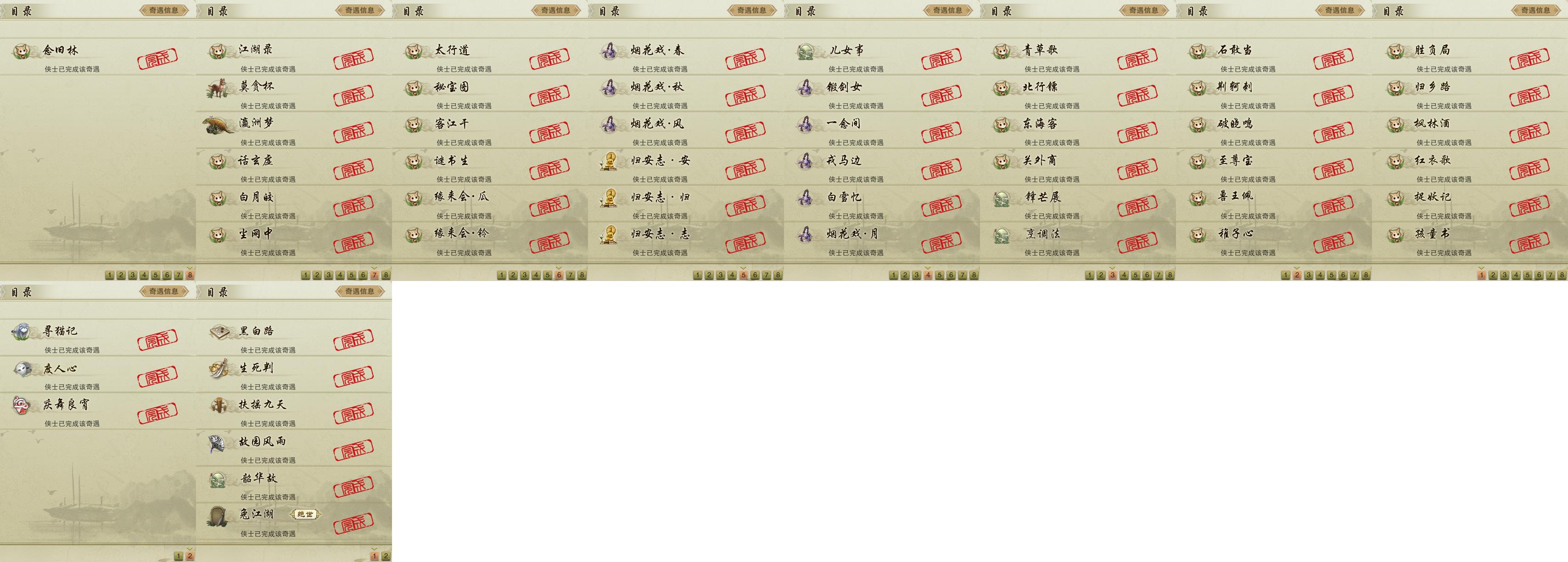Image resolution: width=1568 pixels, height=562 pixels.
Task: Open the 韶华故 adventure entry
Action: [294, 485]
